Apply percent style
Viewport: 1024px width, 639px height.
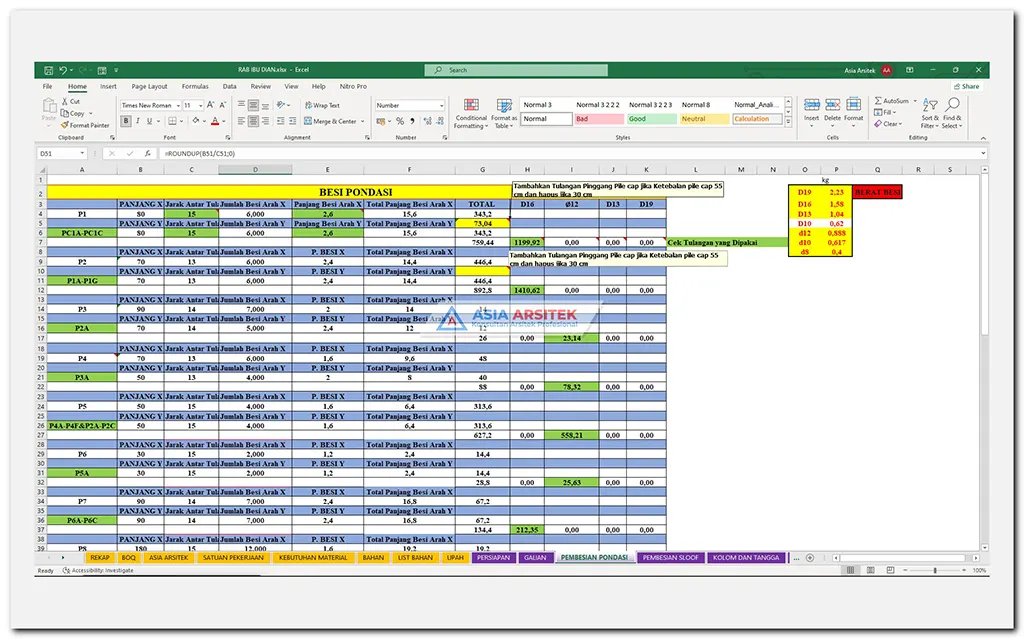point(400,121)
